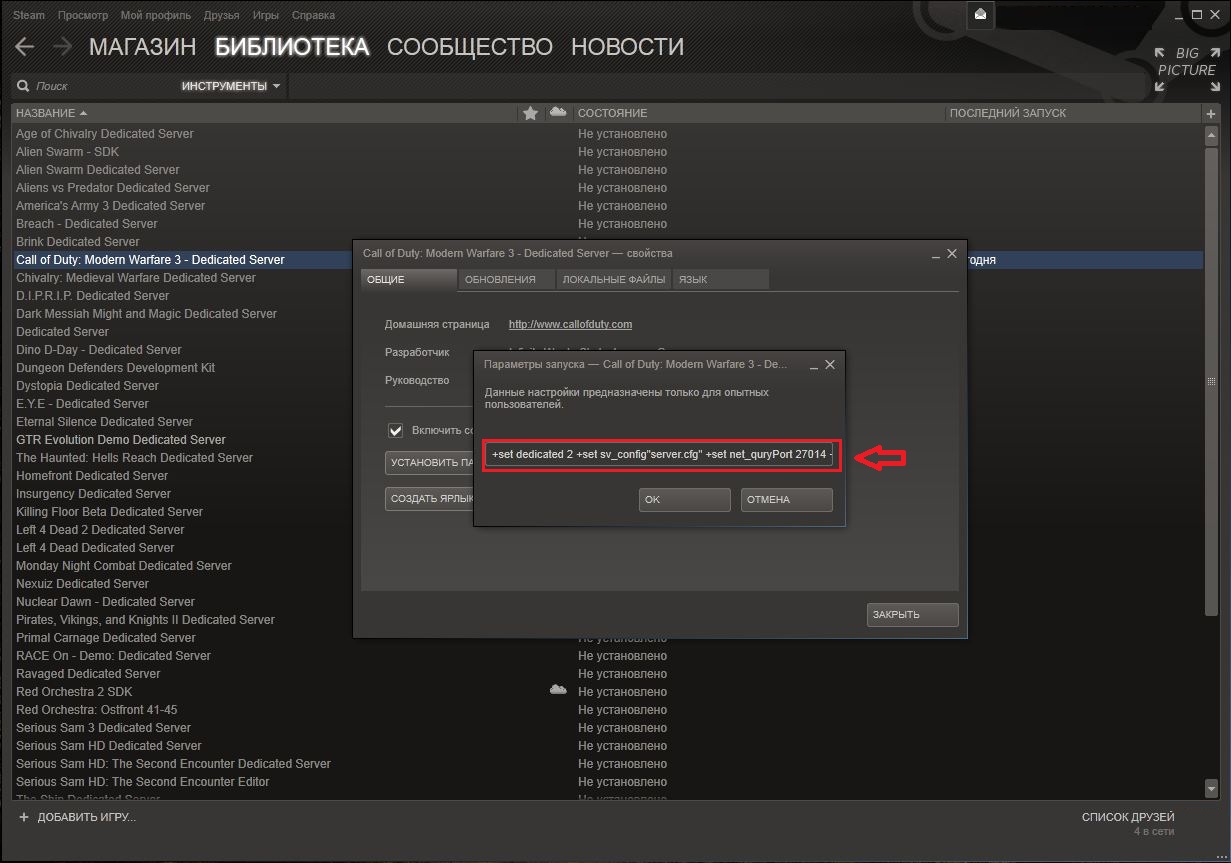Open the inbox envelope icon
The width and height of the screenshot is (1231, 863).
point(980,14)
